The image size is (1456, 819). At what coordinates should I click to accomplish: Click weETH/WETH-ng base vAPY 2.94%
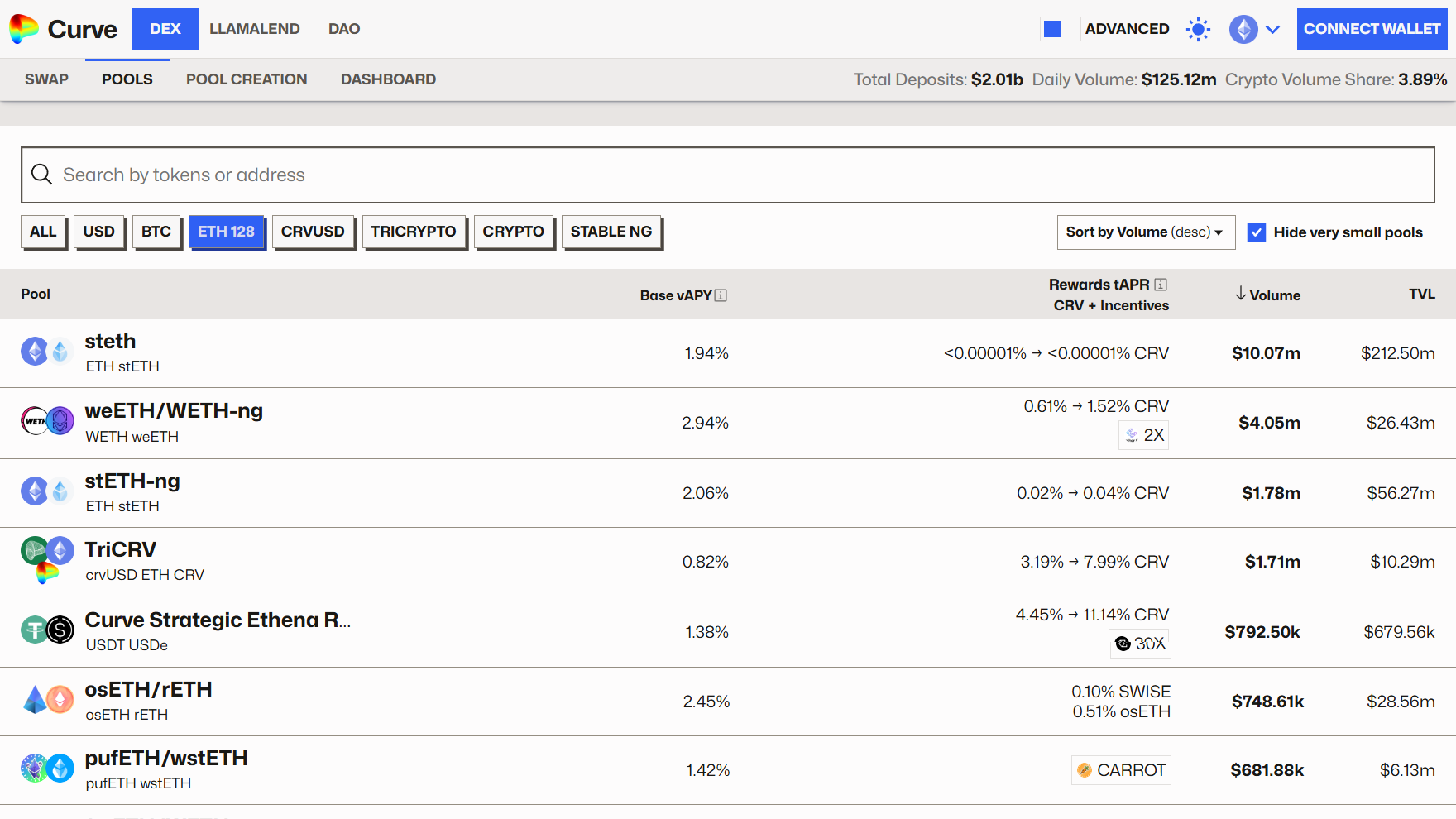(705, 423)
